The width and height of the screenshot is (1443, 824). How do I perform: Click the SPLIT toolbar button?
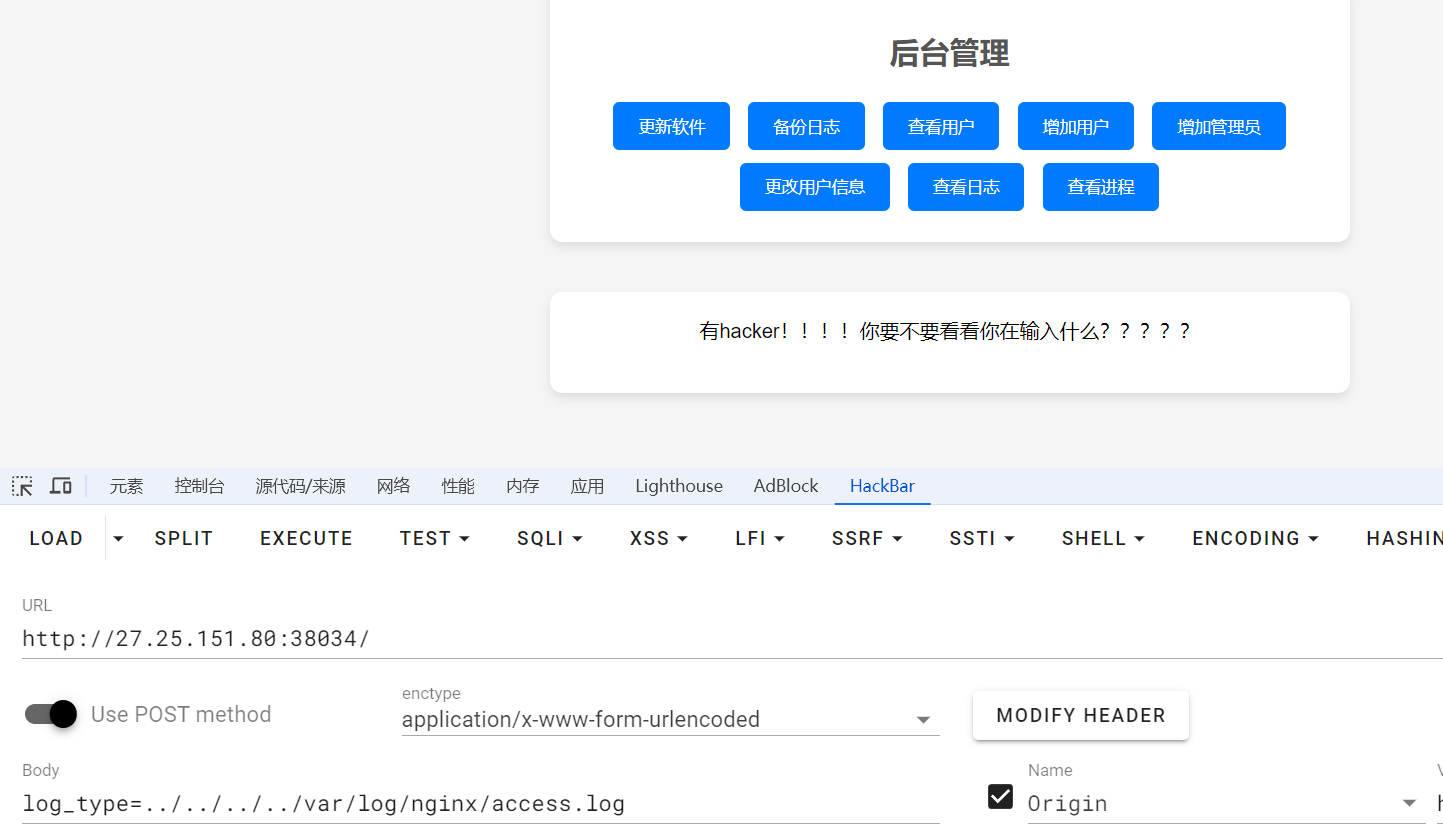pos(184,539)
